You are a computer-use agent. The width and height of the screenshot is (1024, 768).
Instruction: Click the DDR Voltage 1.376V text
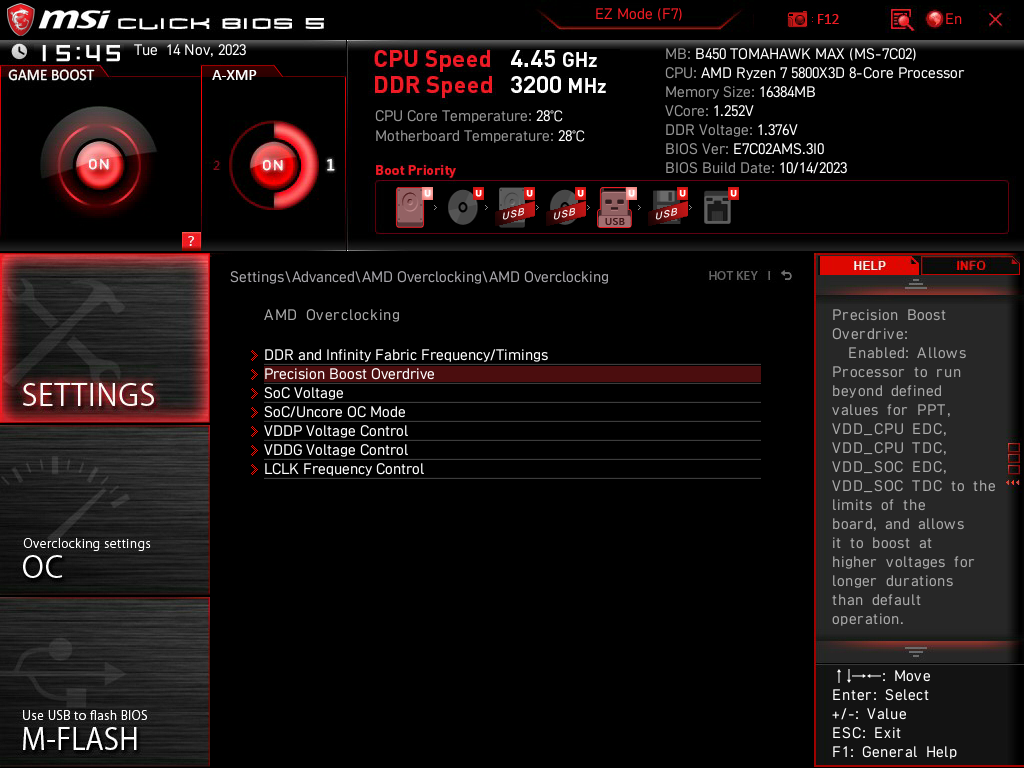pyautogui.click(x=731, y=130)
